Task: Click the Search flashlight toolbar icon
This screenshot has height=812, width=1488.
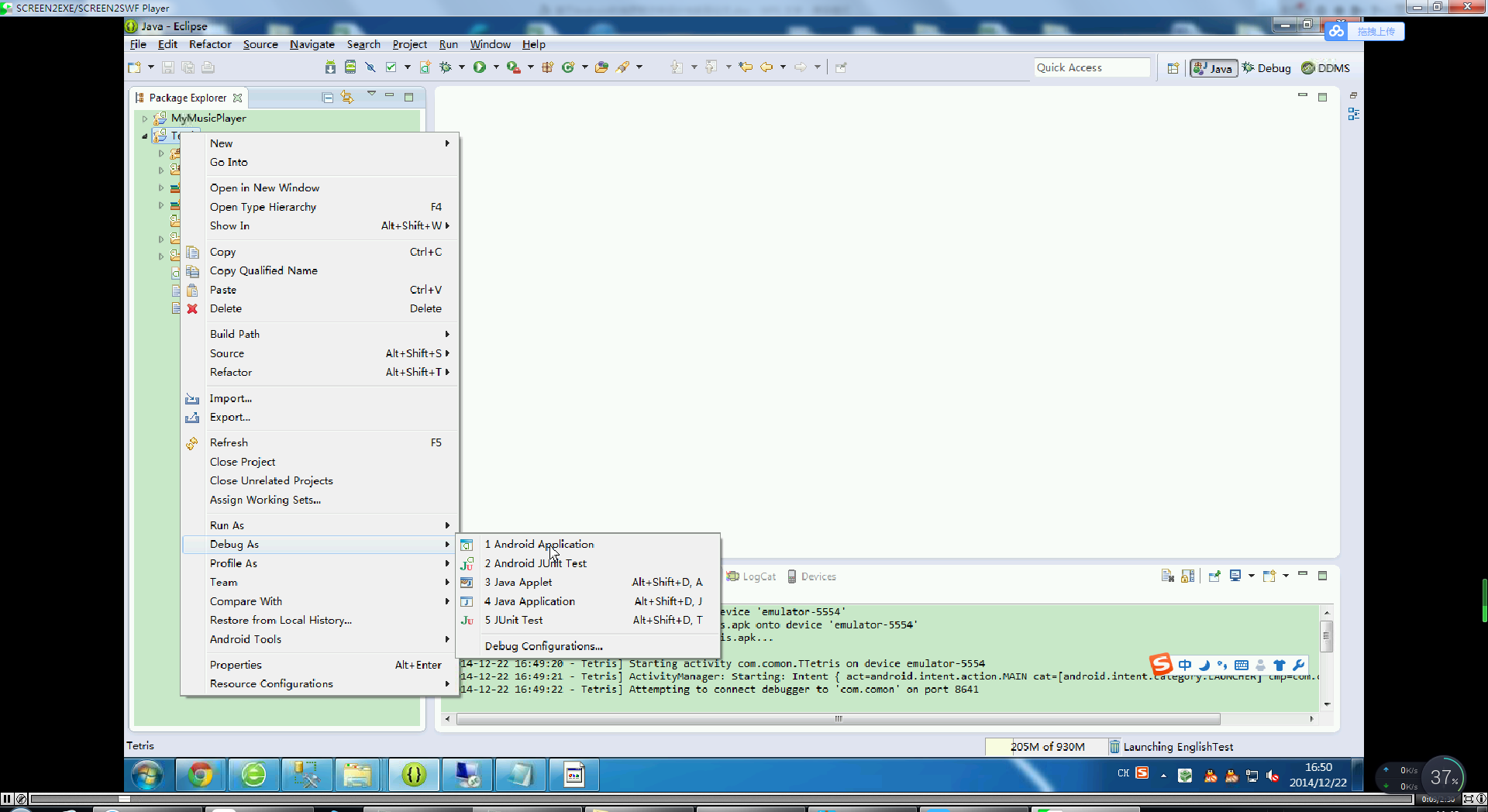Action: [622, 67]
